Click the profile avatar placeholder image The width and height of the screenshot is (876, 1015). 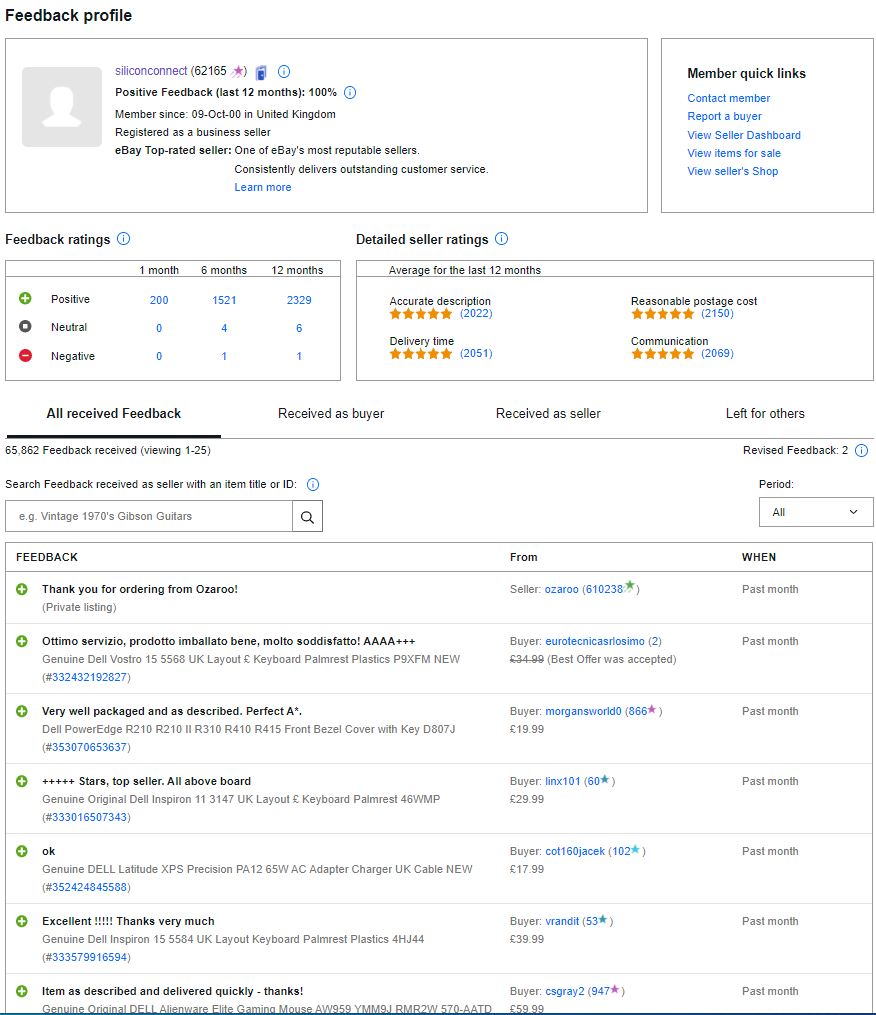[62, 107]
